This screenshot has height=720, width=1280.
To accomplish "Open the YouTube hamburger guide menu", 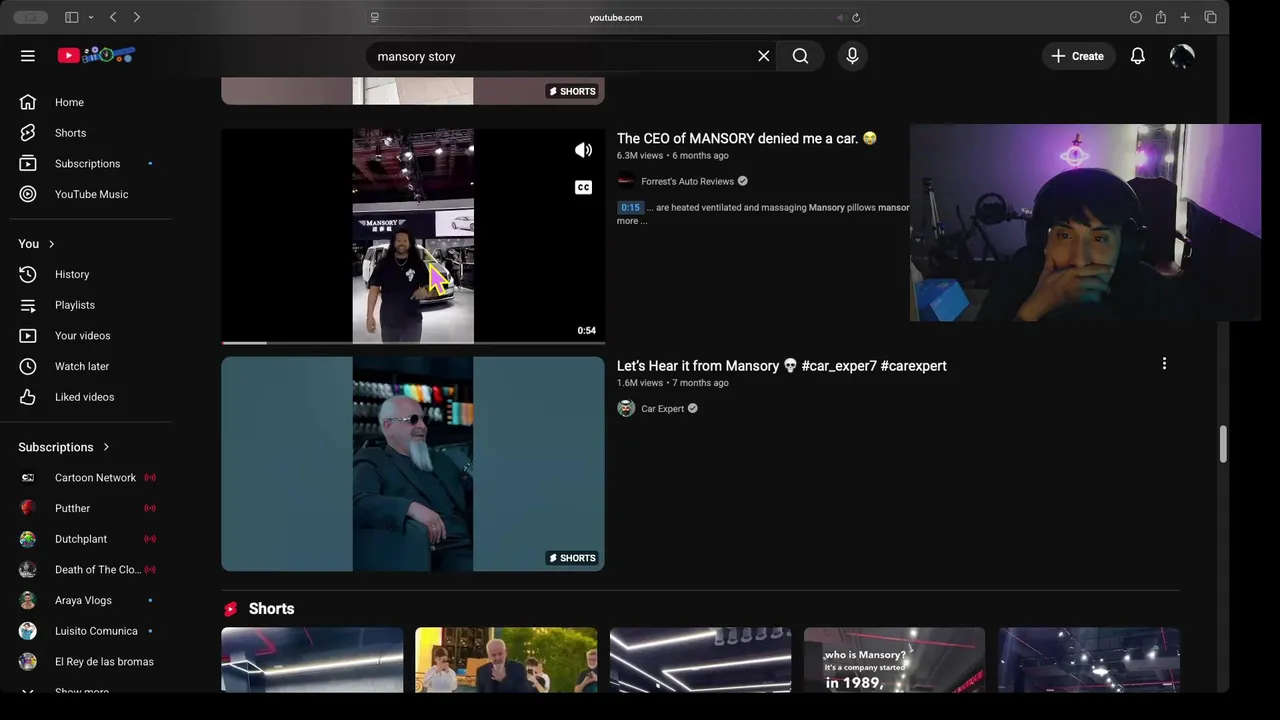I will (x=28, y=56).
